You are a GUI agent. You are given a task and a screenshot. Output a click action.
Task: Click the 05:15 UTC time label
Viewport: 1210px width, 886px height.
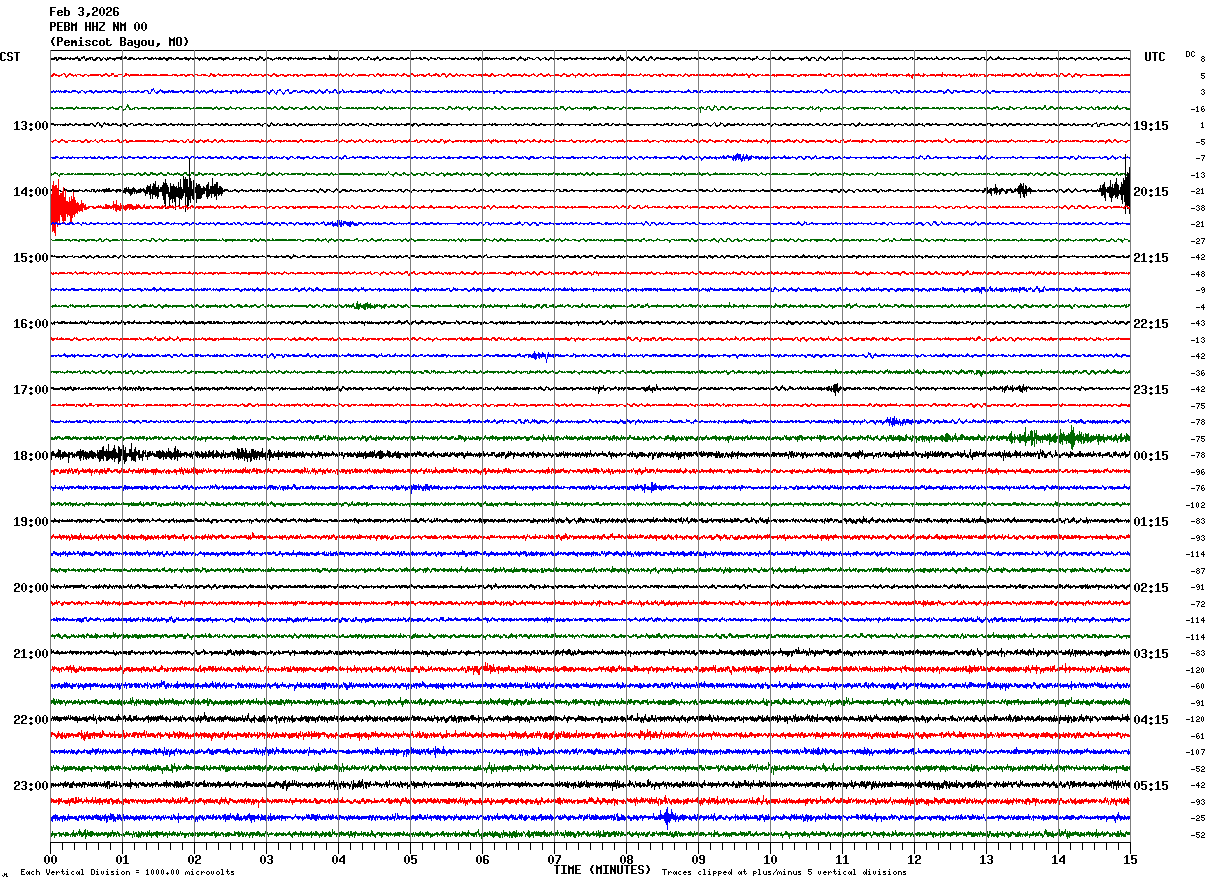1151,786
